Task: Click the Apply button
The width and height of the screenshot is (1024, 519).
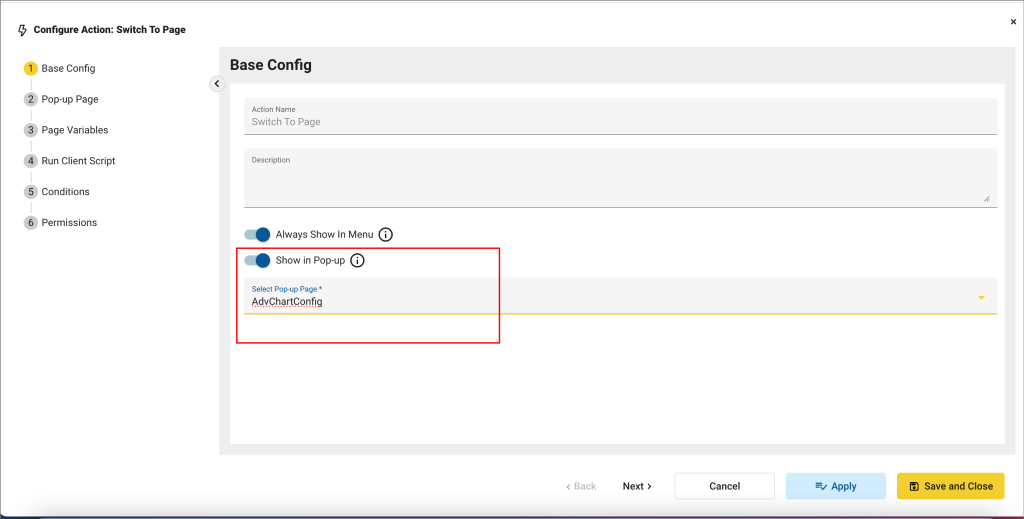Action: pos(835,486)
